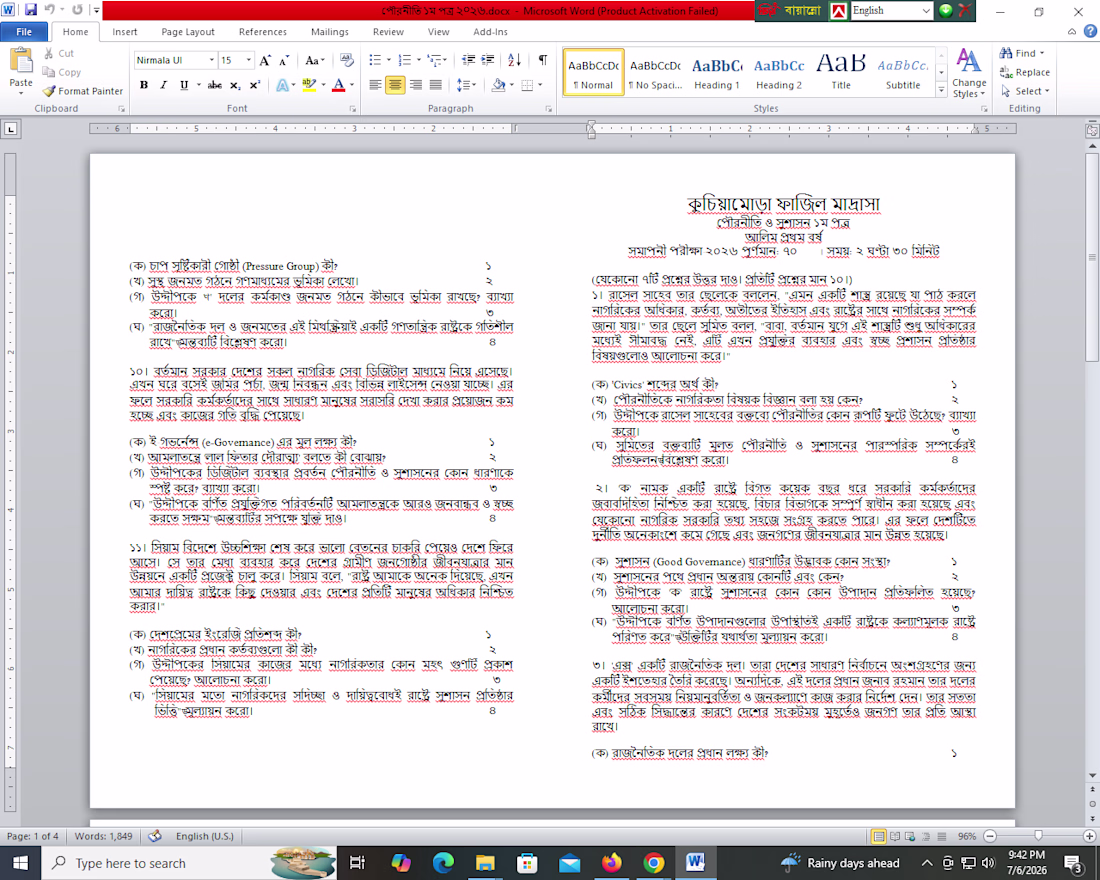
Task: Show paragraph marks with pilcrow icon
Action: (542, 60)
